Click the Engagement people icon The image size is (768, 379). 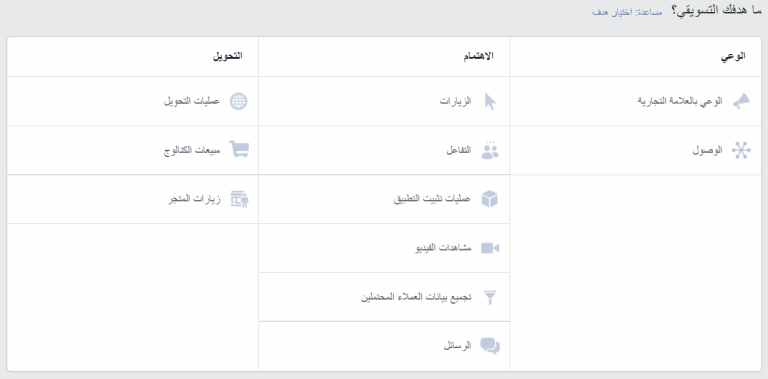pyautogui.click(x=490, y=150)
